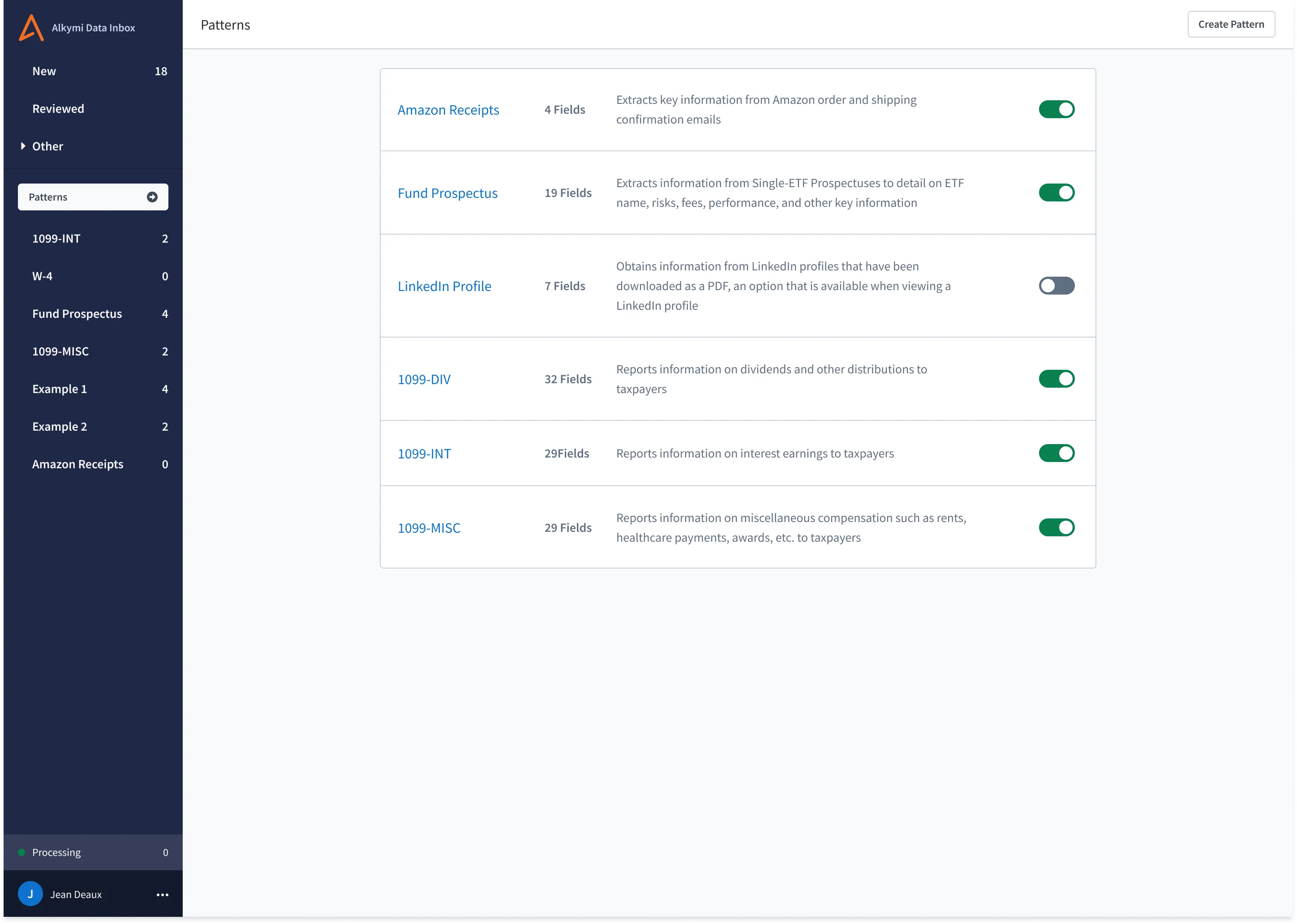Viewport: 1297px width, 924px height.
Task: Open the user options ellipsis menu
Action: tap(162, 894)
